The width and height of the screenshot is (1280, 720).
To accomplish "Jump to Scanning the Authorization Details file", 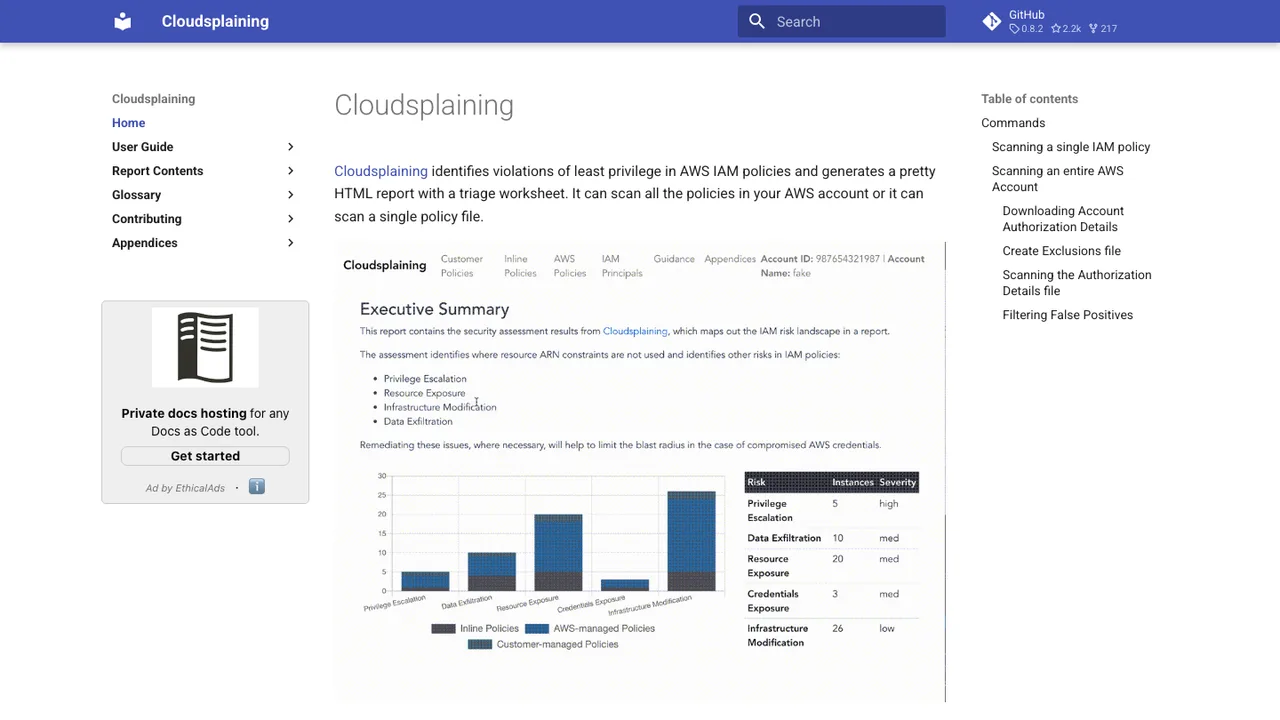I will (1077, 283).
